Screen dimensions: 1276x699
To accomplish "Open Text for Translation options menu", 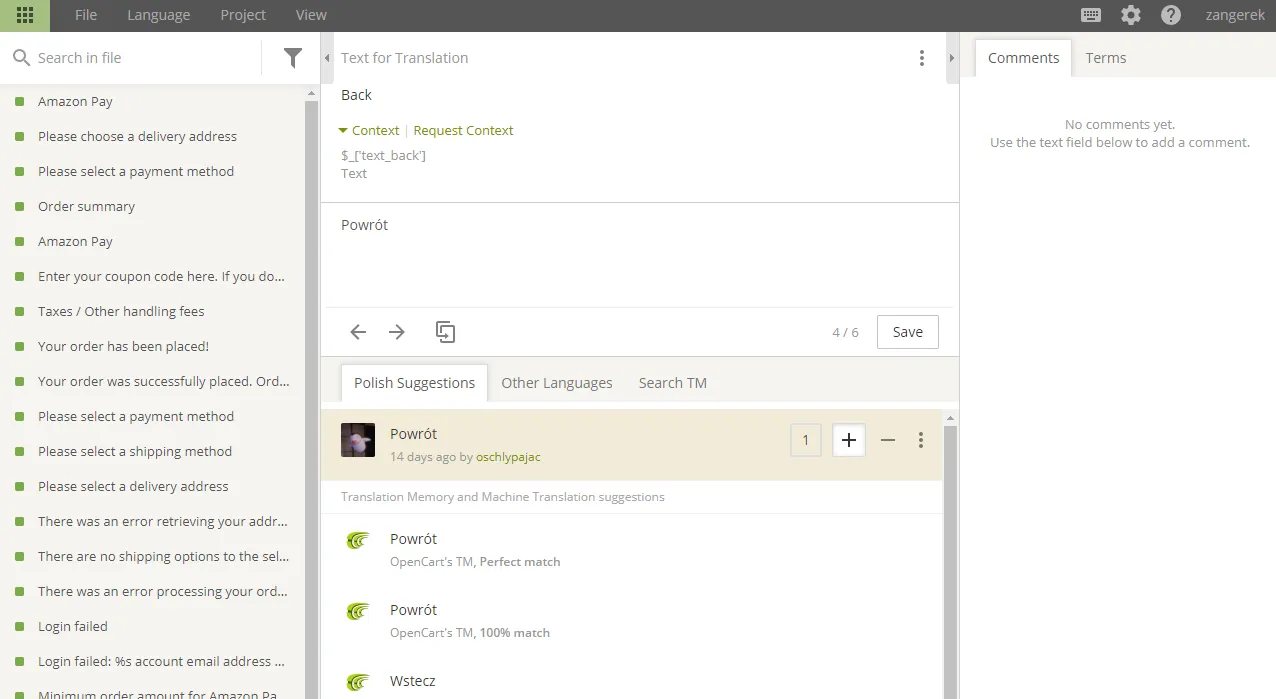I will coord(922,58).
